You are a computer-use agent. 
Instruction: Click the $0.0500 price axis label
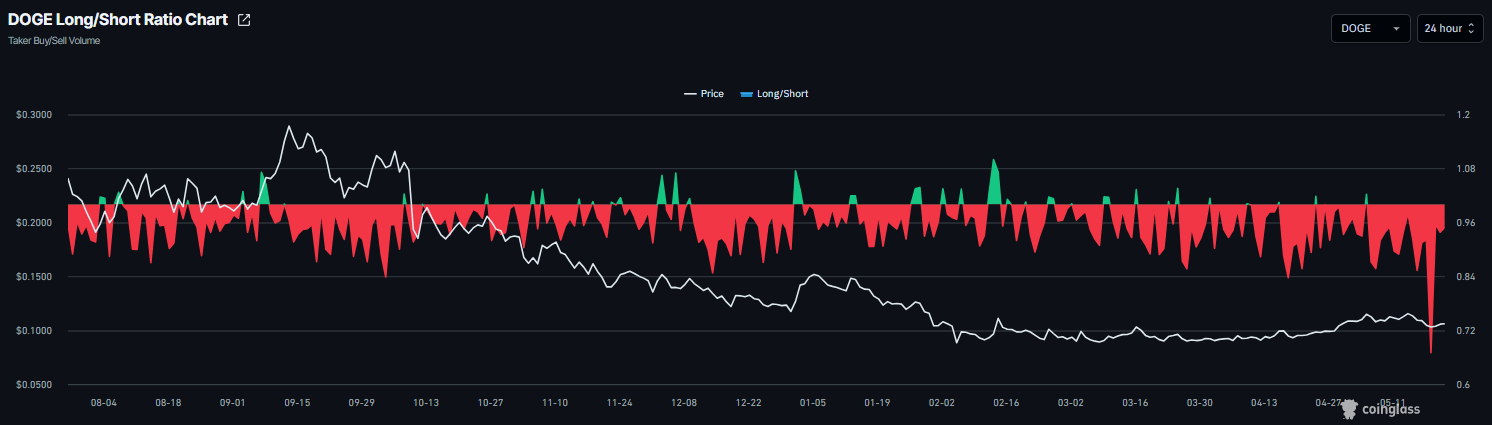(x=33, y=385)
